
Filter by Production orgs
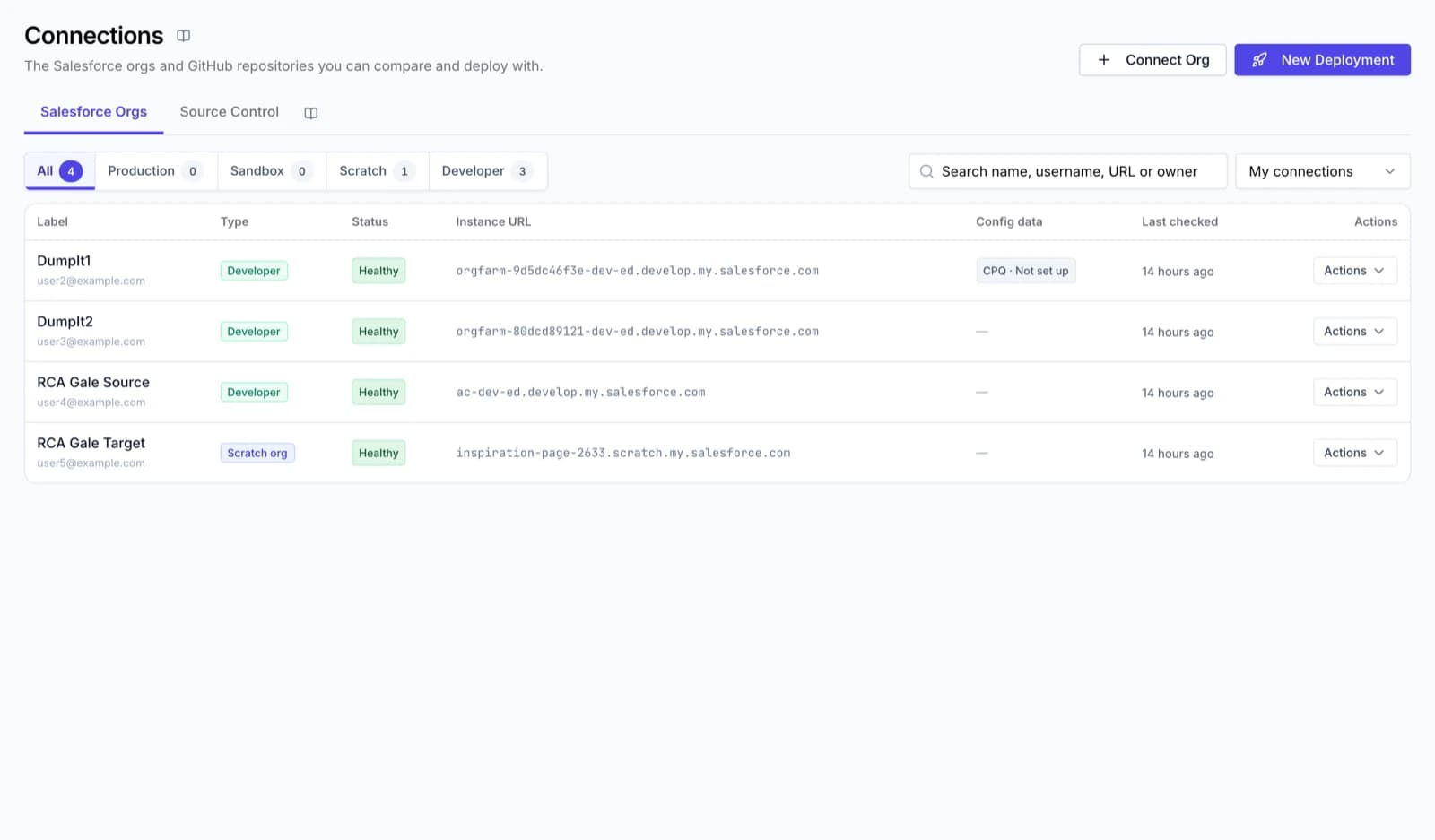(156, 171)
